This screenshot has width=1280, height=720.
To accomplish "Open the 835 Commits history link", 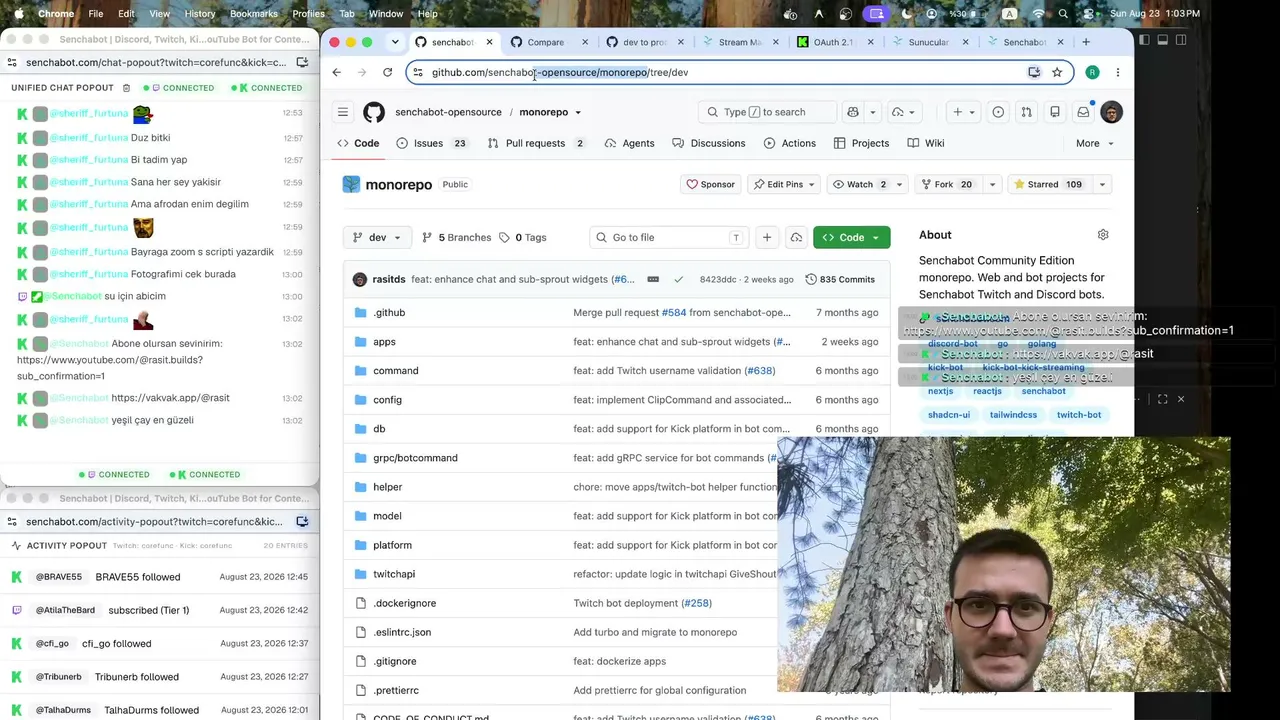I will (x=840, y=279).
